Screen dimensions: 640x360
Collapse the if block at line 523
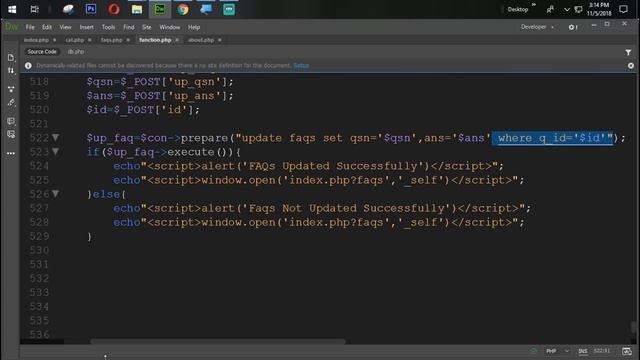56,152
